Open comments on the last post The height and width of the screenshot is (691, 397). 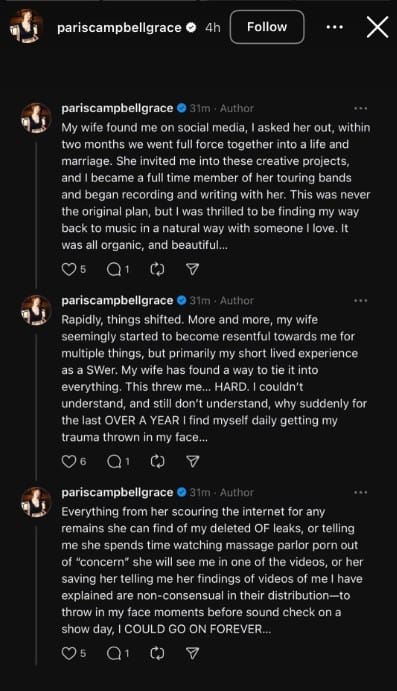114,653
